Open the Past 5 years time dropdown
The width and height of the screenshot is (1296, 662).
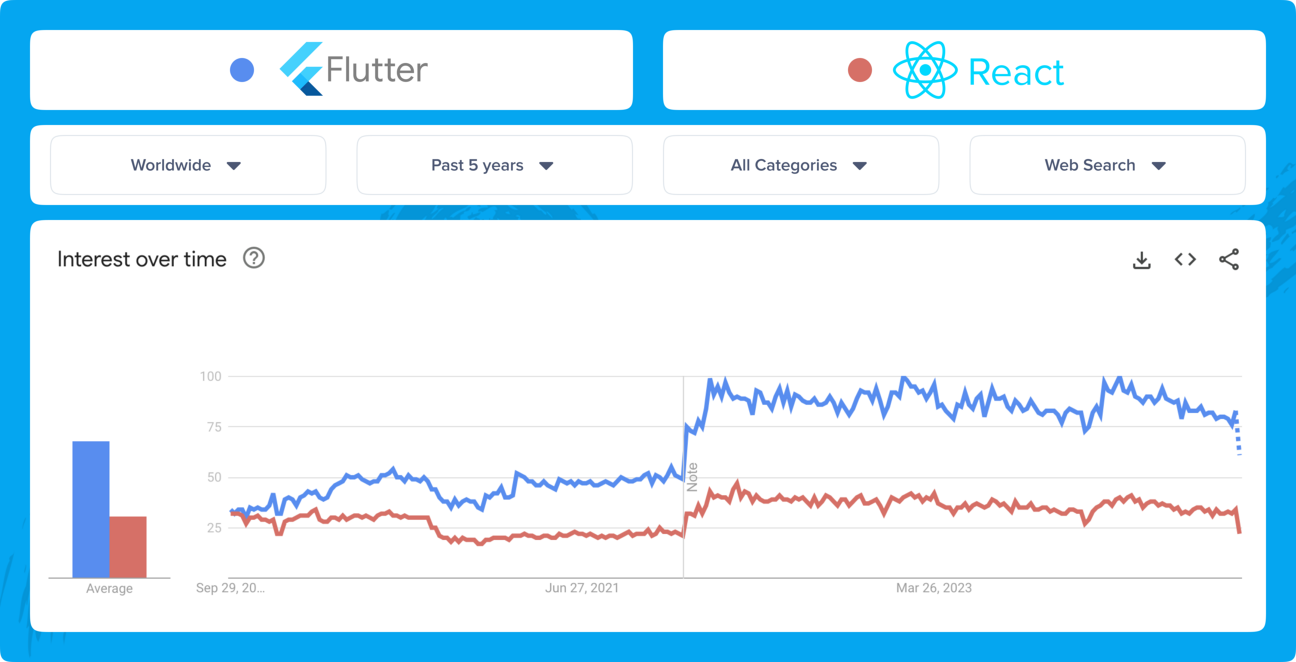tap(494, 165)
